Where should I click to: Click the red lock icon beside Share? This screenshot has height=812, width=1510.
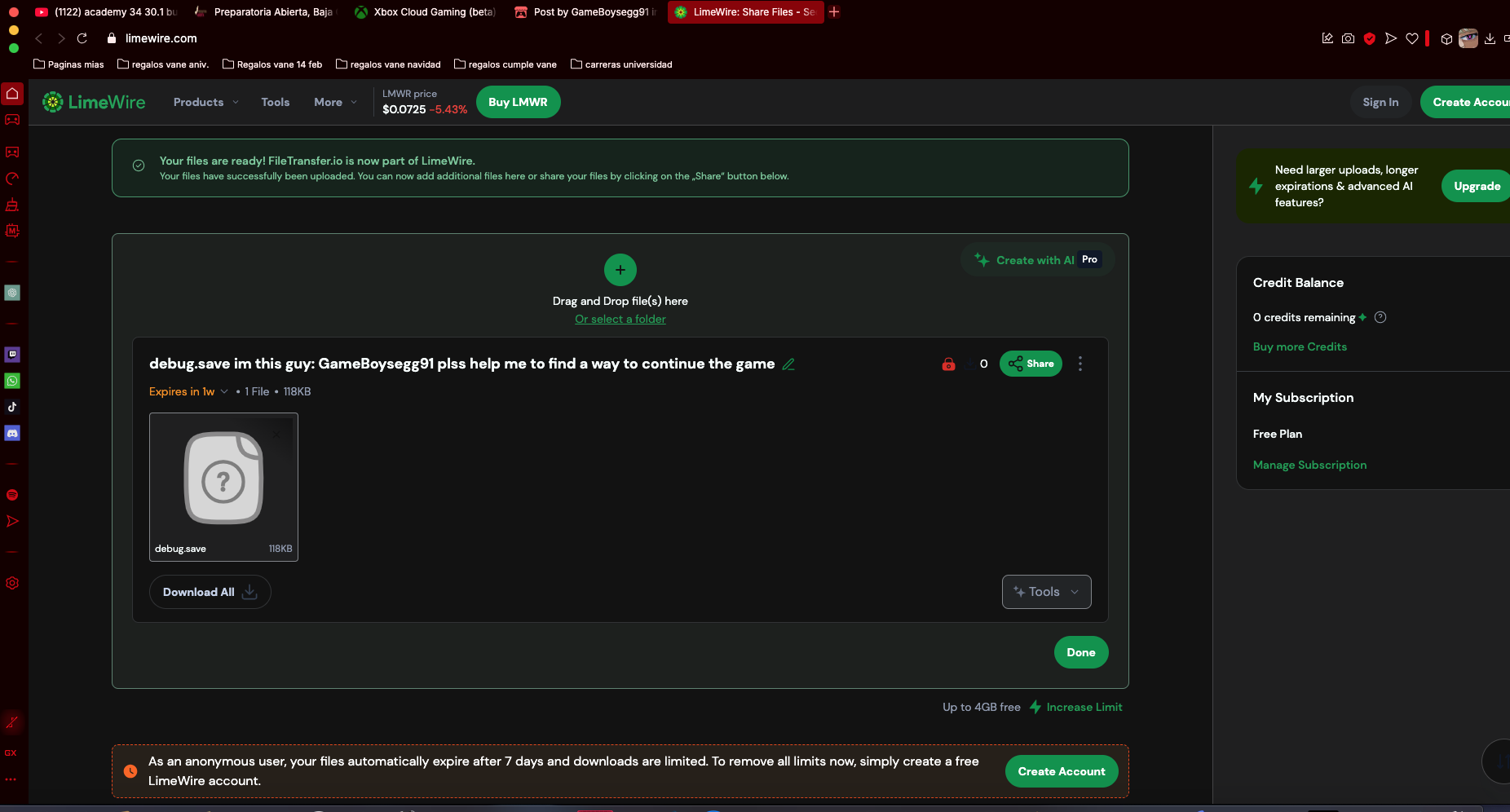coord(948,364)
